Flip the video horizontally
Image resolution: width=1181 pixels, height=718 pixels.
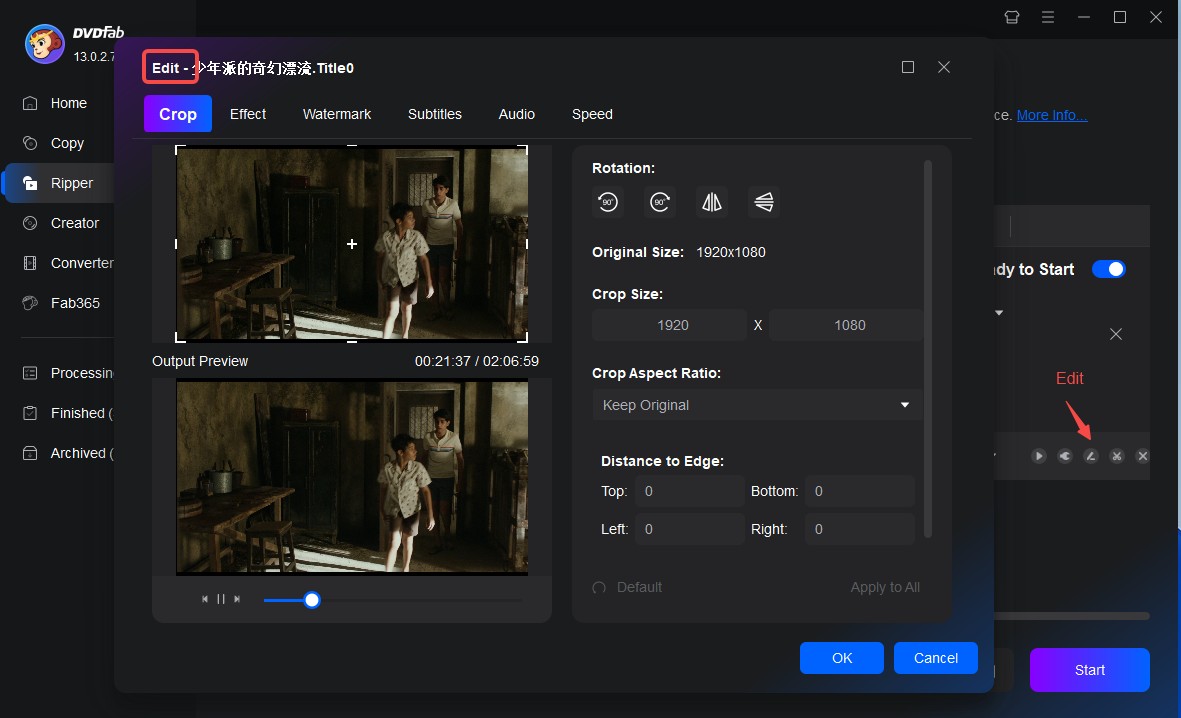[x=712, y=202]
